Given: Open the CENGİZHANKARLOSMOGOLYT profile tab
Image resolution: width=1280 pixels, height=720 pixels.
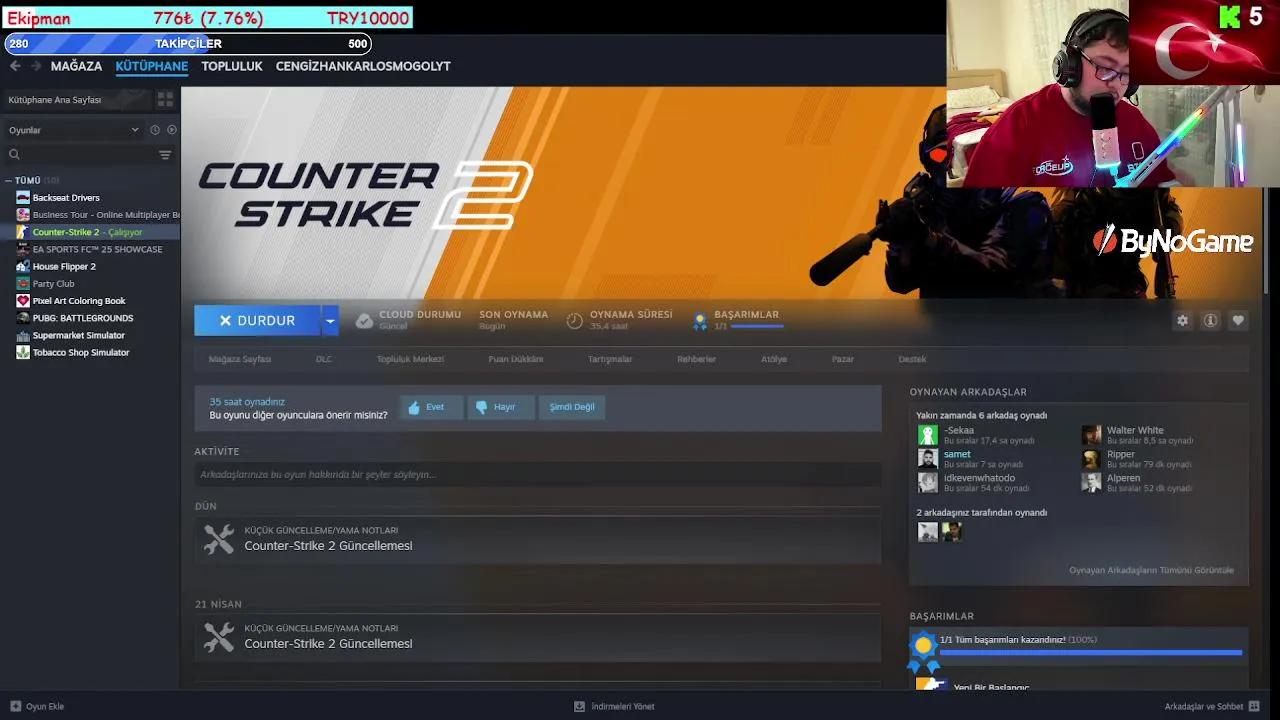Looking at the screenshot, I should pyautogui.click(x=363, y=66).
